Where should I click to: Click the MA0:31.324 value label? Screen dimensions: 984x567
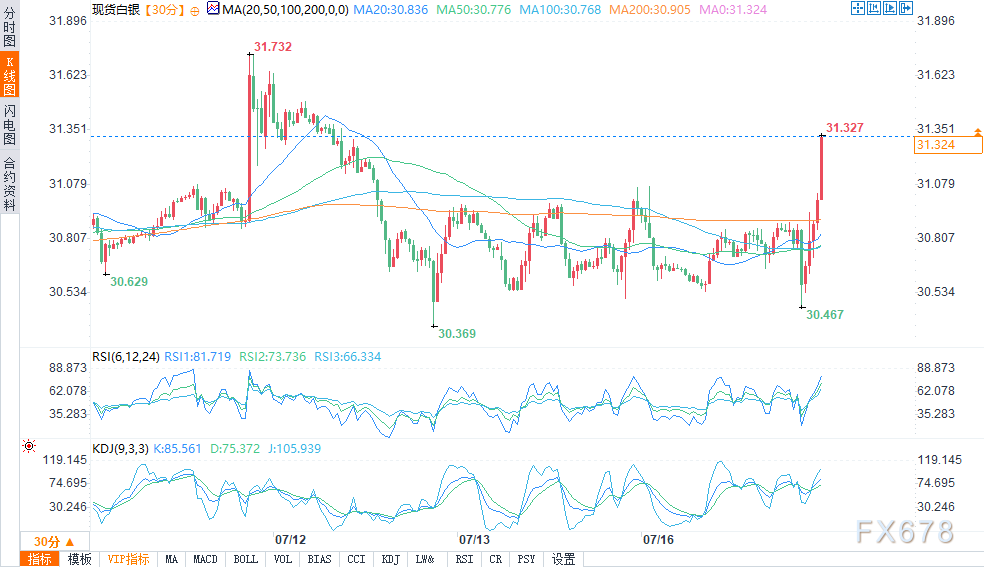pos(733,10)
